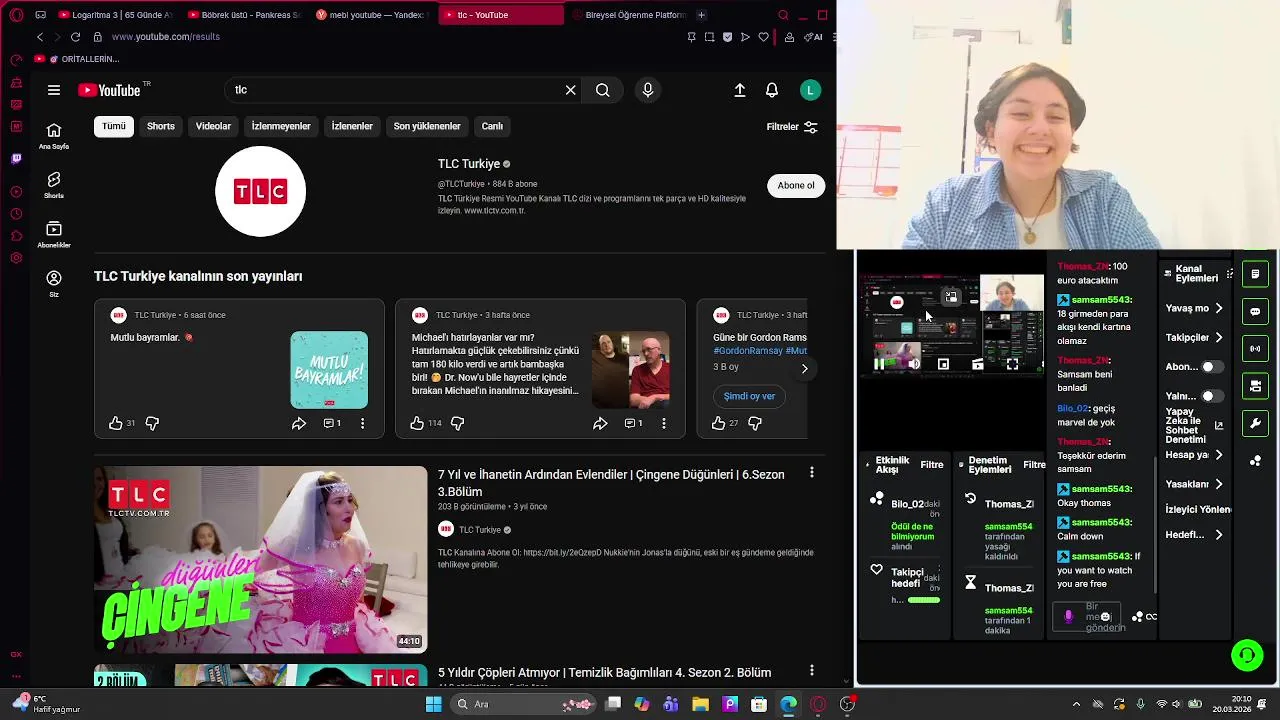Like the Michael post with 114 likes
Viewport: 1280px width, 720px height.
[x=417, y=423]
